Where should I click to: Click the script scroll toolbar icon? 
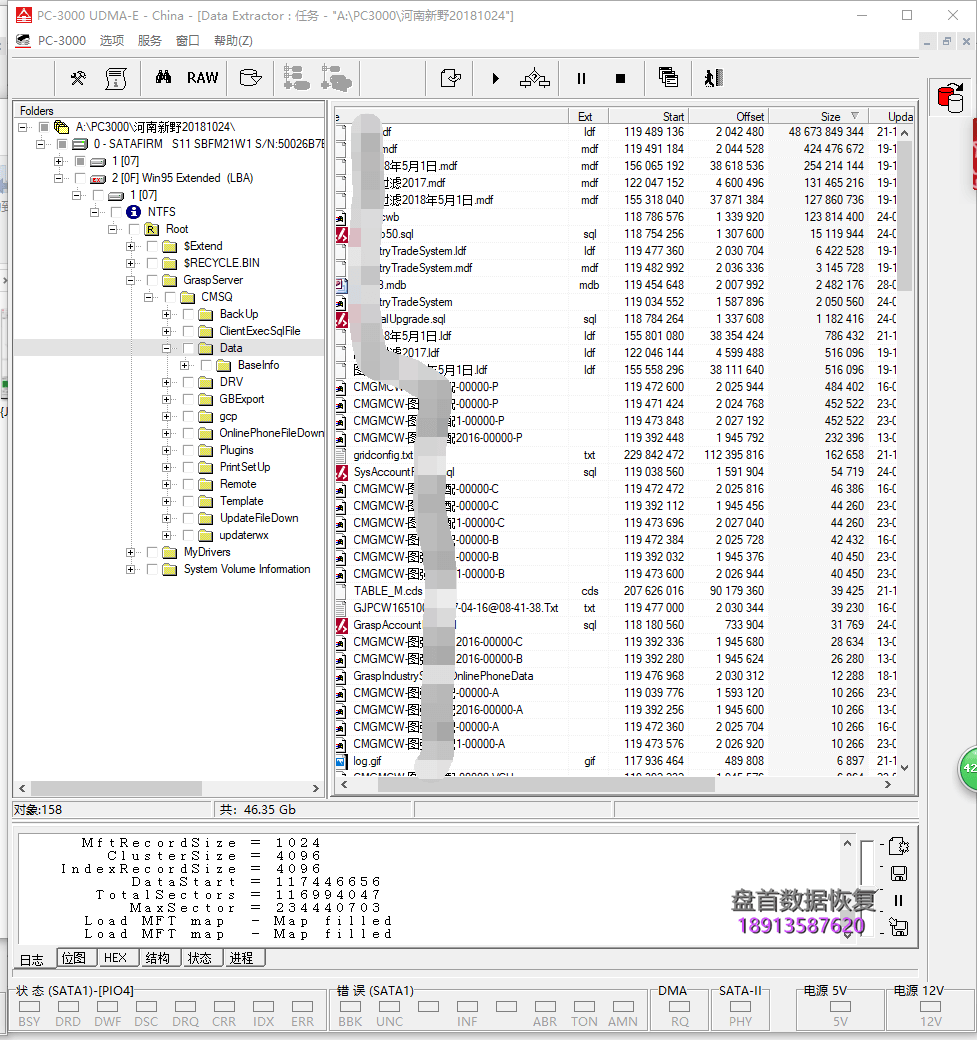[x=116, y=78]
